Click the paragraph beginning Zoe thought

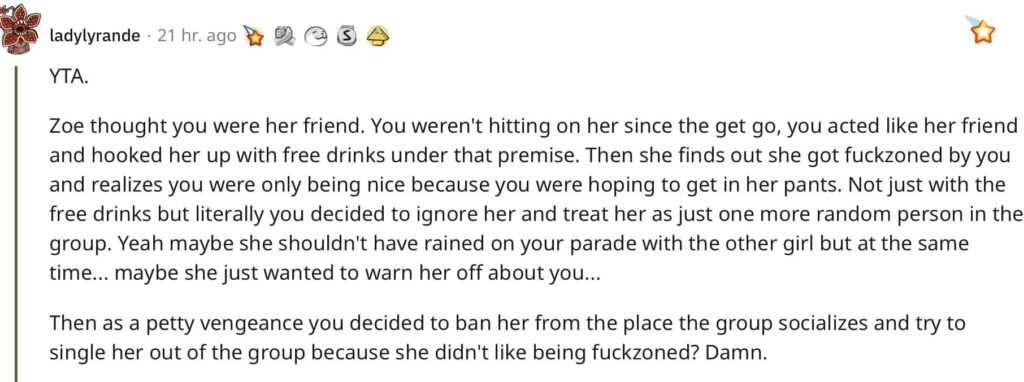point(536,199)
